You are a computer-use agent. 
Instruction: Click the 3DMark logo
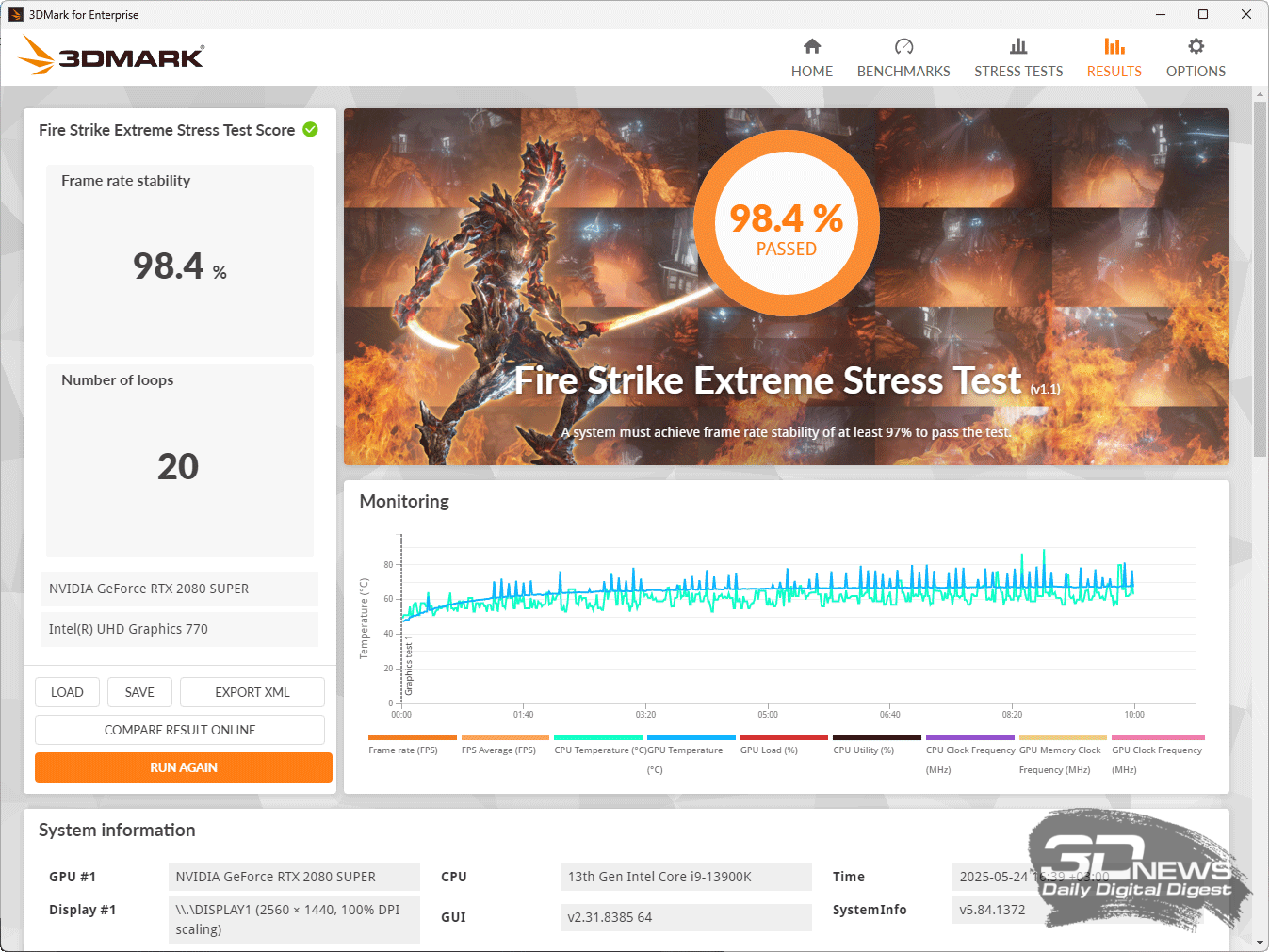[111, 56]
